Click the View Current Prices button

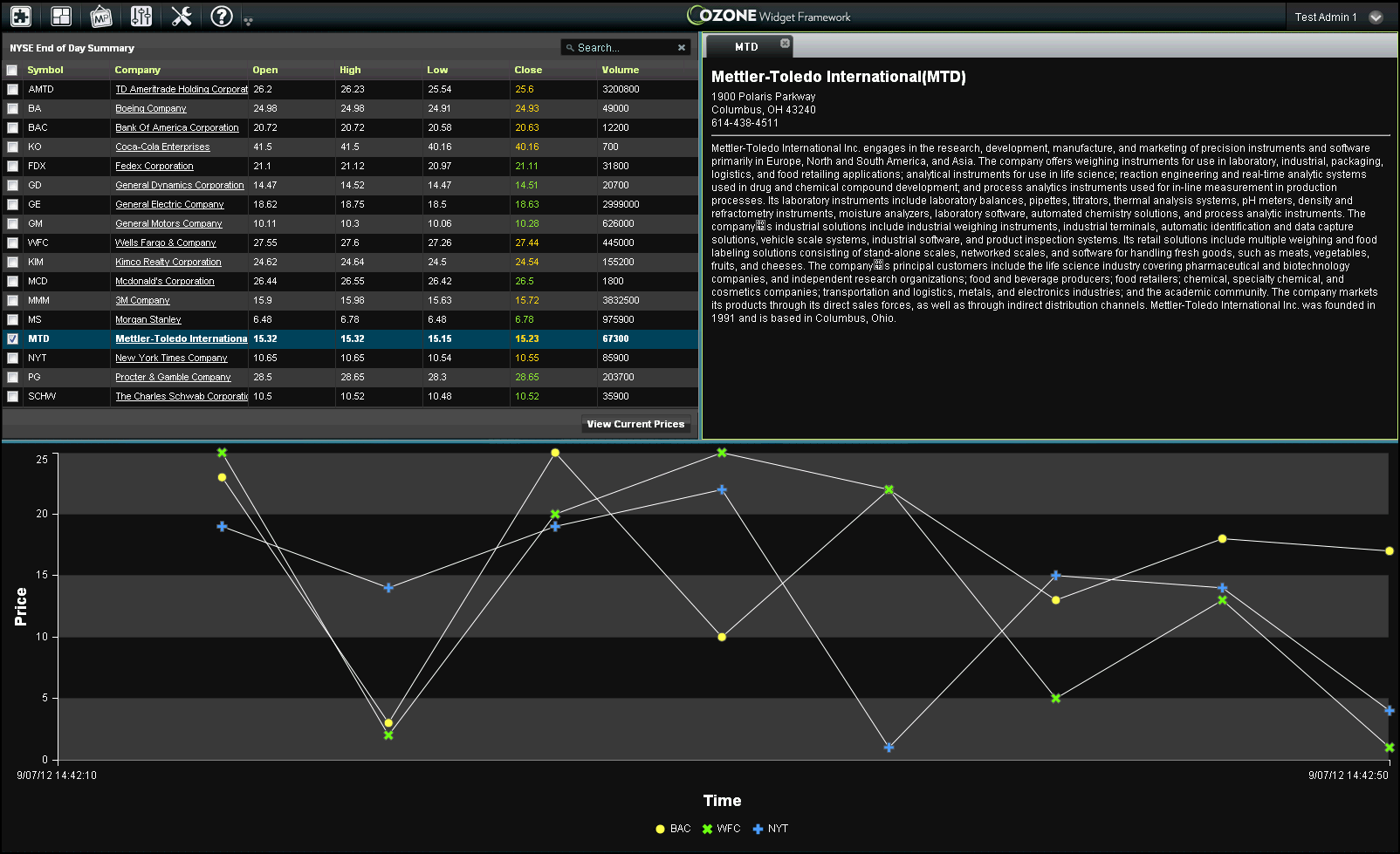point(635,424)
